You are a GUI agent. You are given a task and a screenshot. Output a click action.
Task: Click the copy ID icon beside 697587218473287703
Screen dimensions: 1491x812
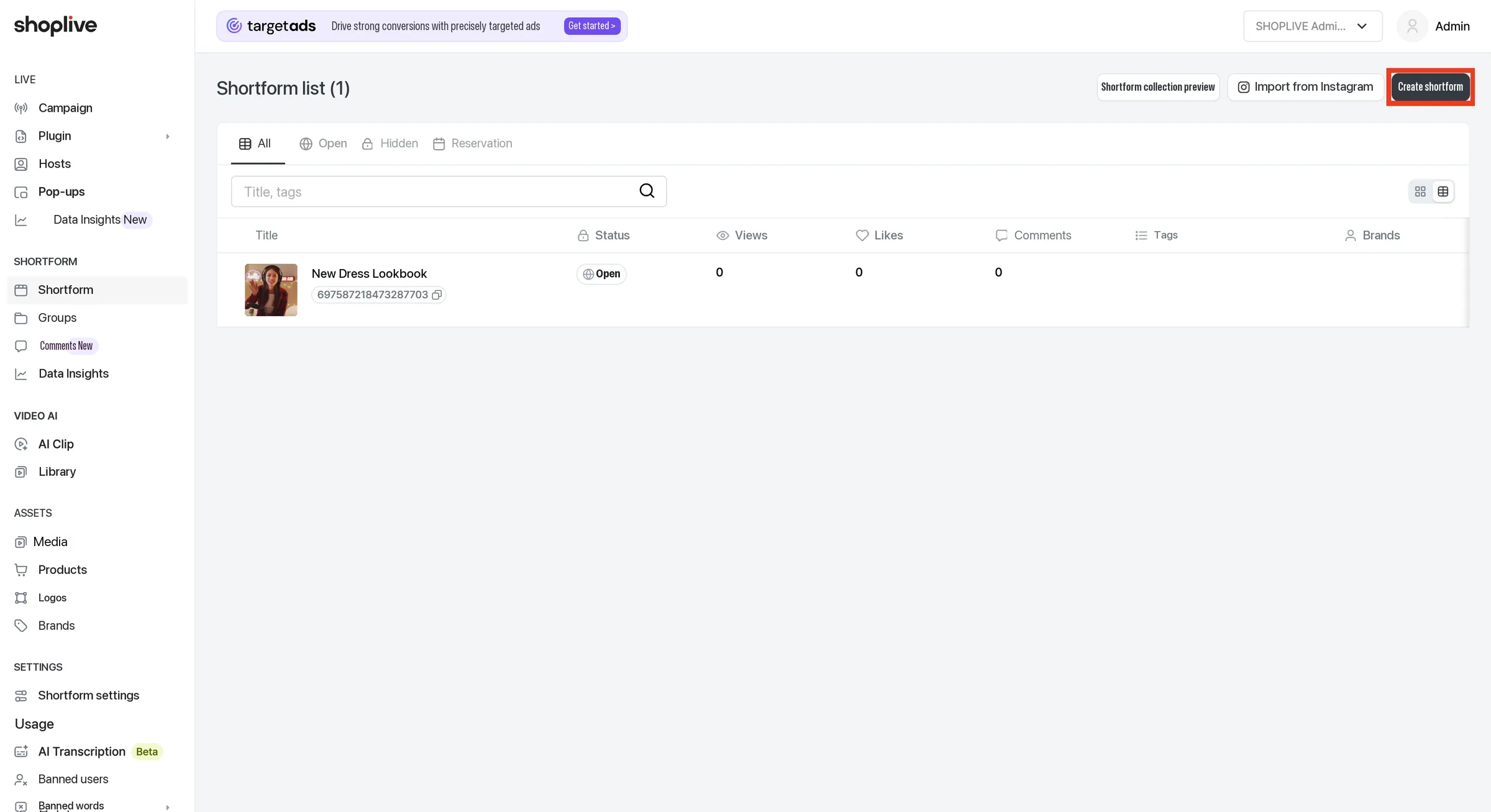coord(437,294)
